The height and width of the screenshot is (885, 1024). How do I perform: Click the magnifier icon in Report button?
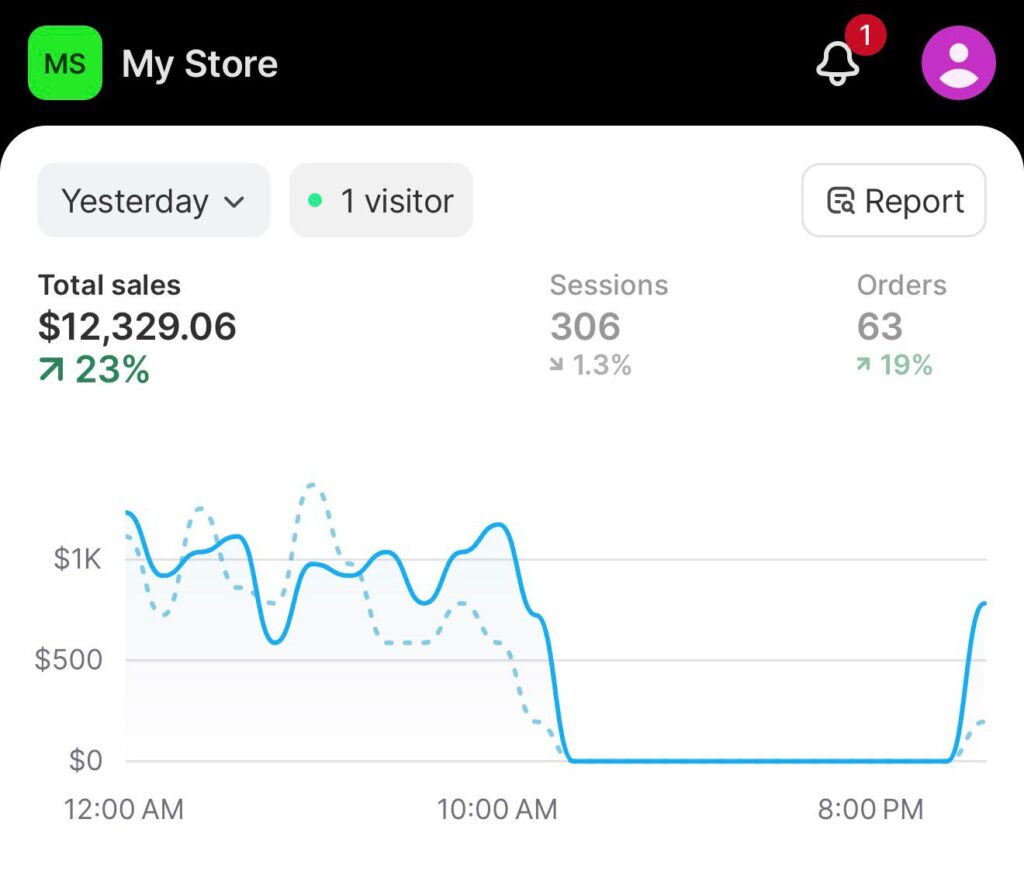point(840,201)
